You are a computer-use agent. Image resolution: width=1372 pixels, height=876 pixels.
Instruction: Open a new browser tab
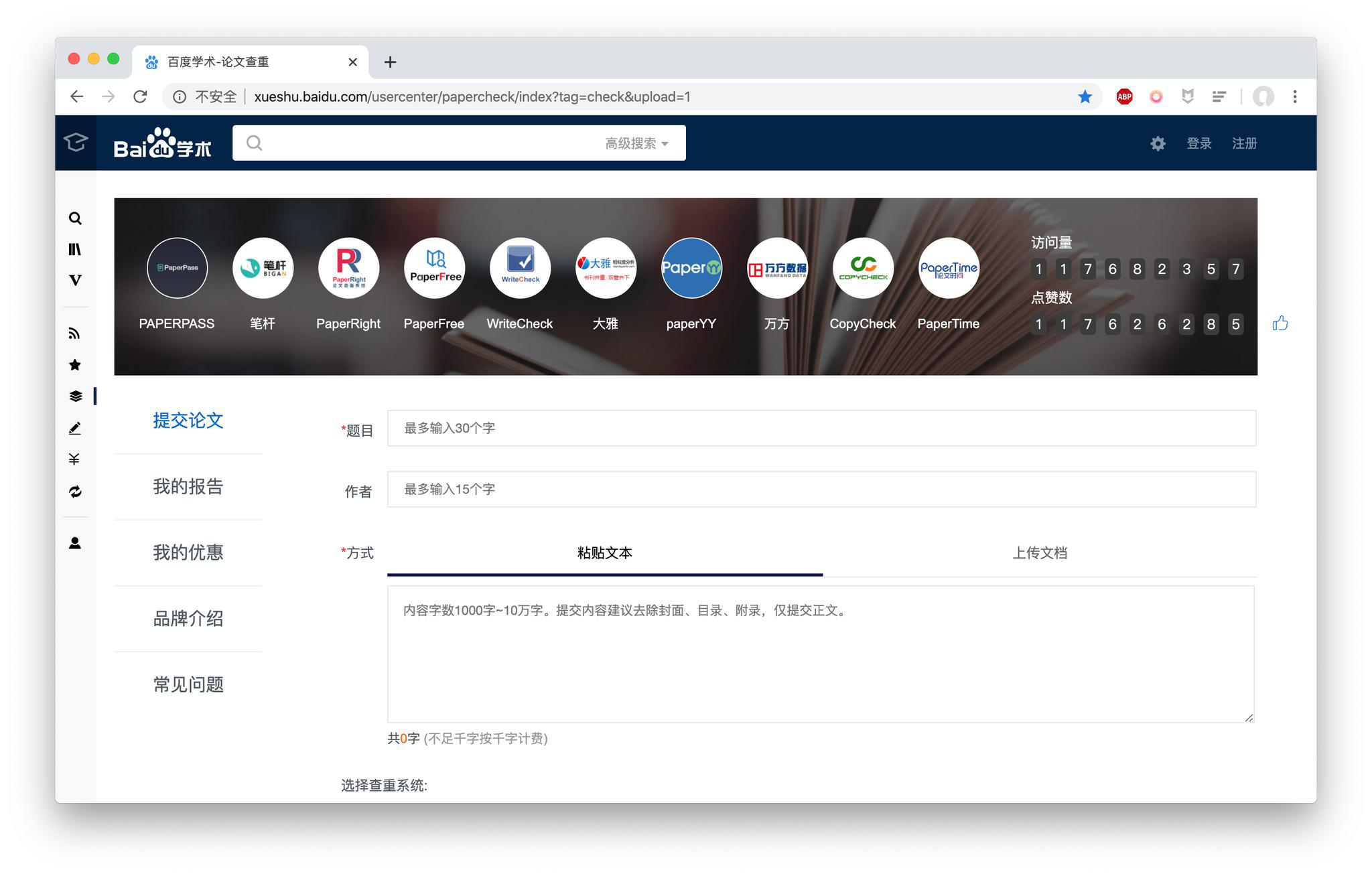point(390,62)
